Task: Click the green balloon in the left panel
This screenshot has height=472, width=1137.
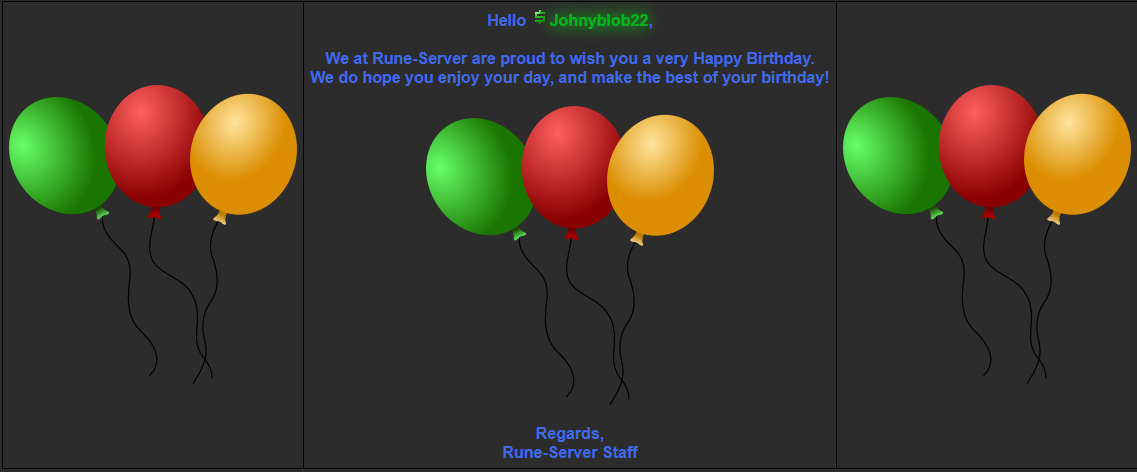Action: 62,155
